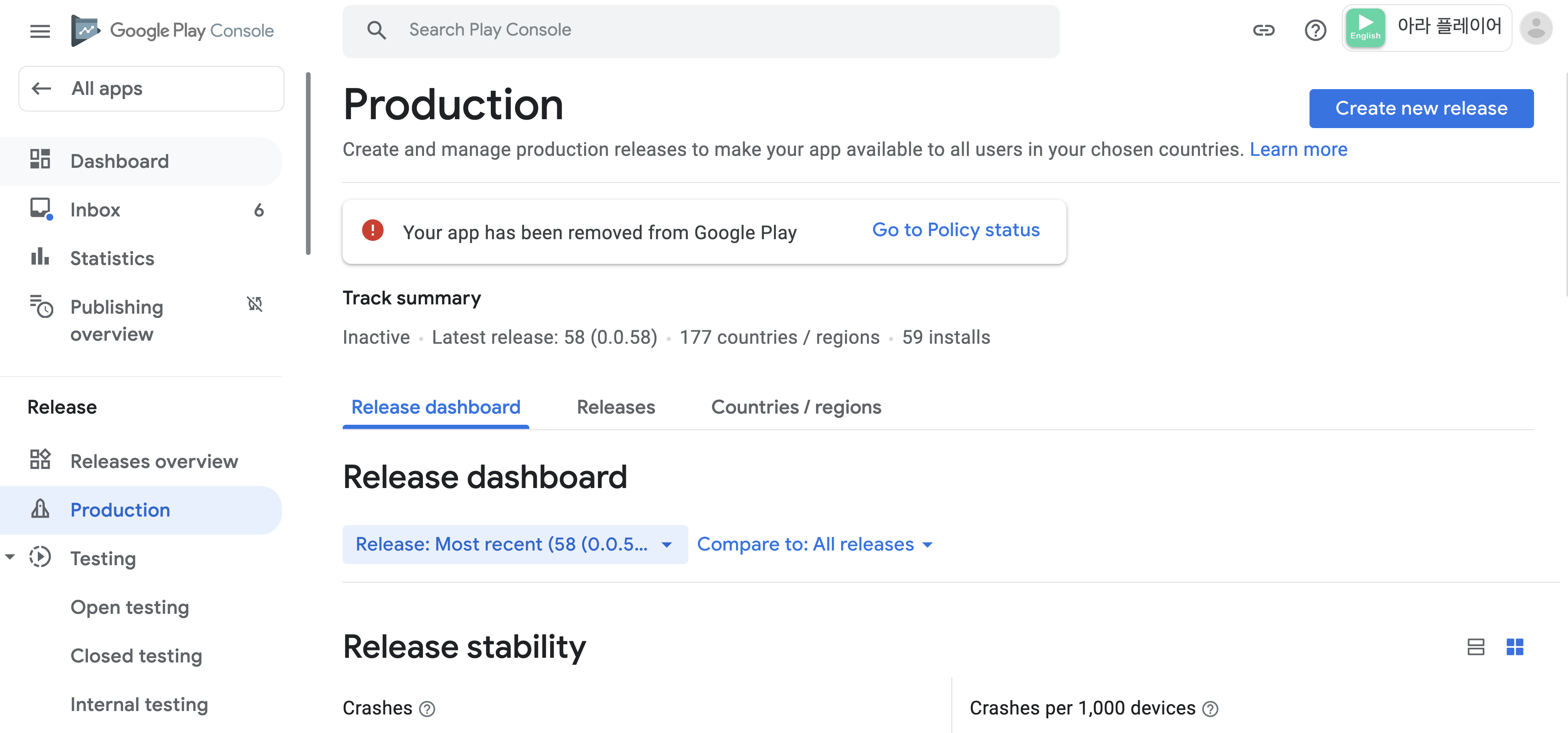1568x733 pixels.
Task: Click Create new release button
Action: click(x=1421, y=108)
